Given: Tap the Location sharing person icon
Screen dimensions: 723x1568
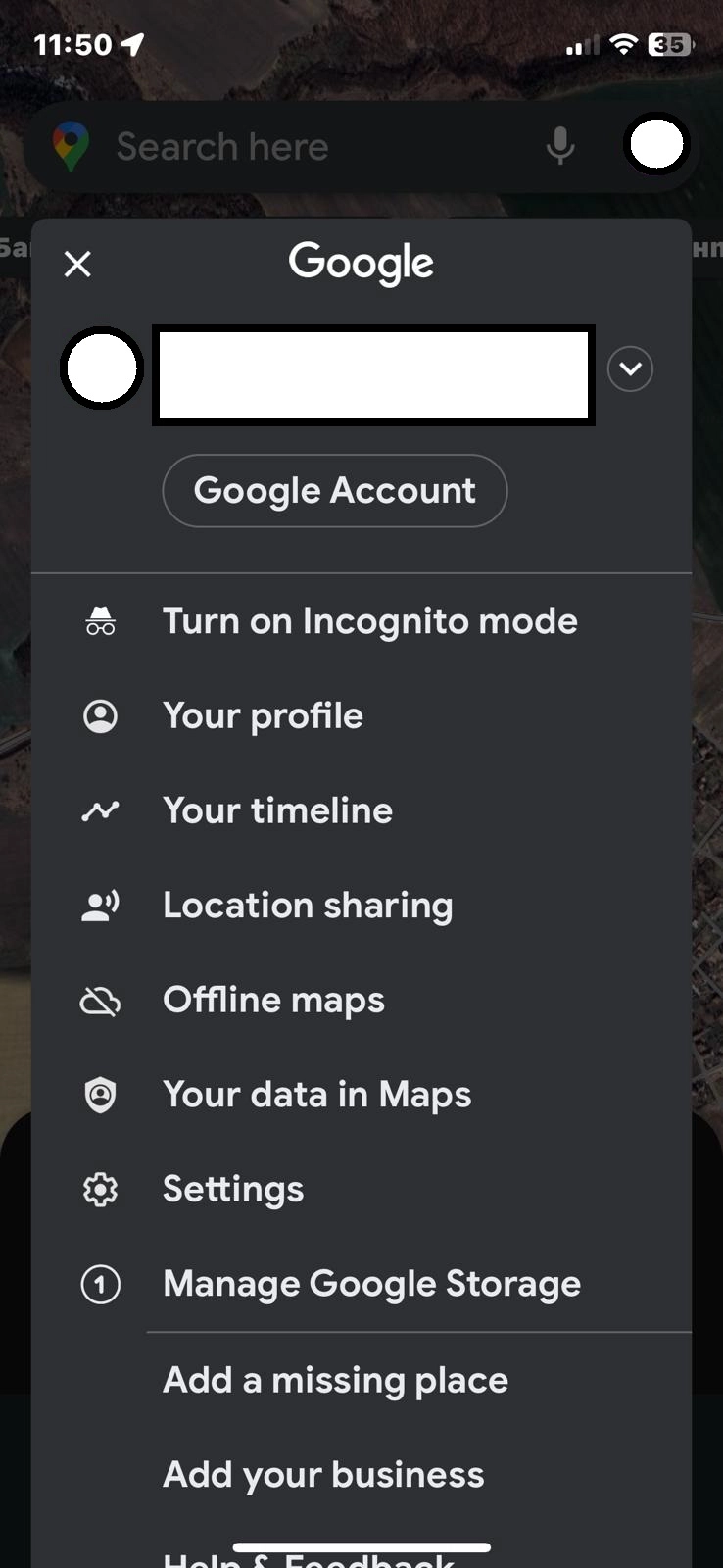Looking at the screenshot, I should coord(100,906).
